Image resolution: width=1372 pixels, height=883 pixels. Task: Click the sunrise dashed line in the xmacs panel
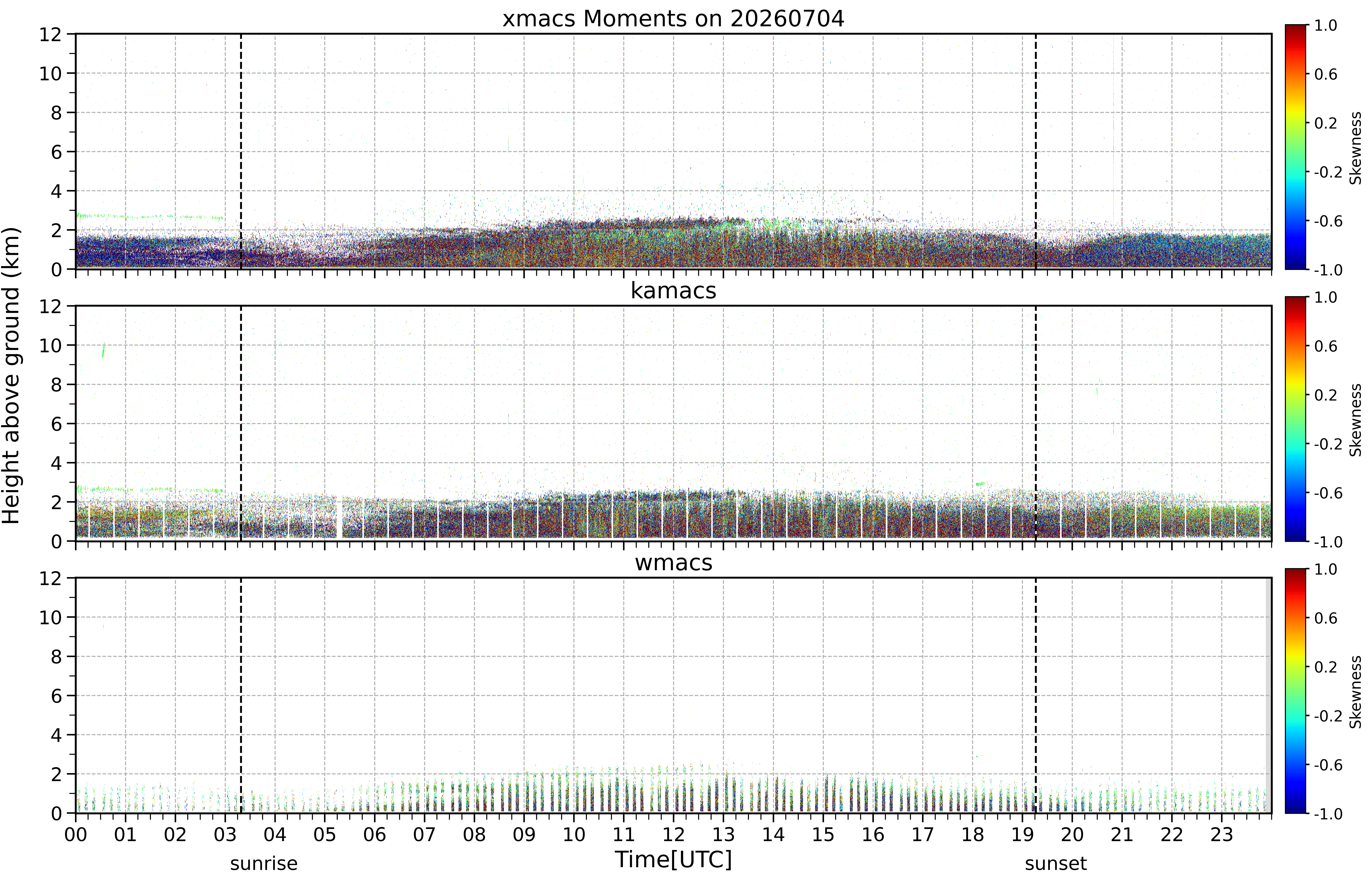click(x=241, y=151)
